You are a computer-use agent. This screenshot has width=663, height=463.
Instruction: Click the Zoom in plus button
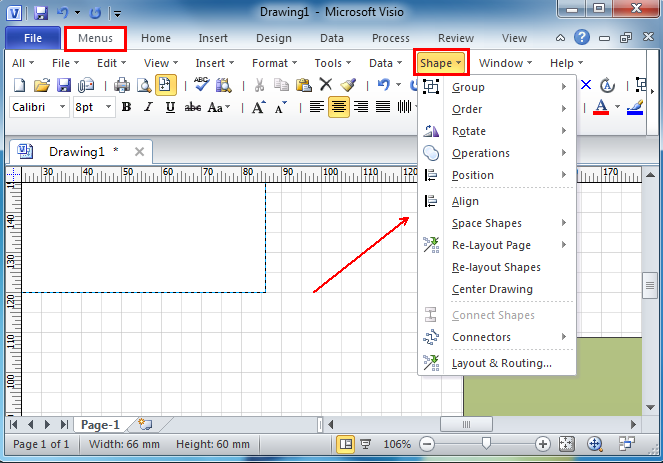pyautogui.click(x=542, y=444)
